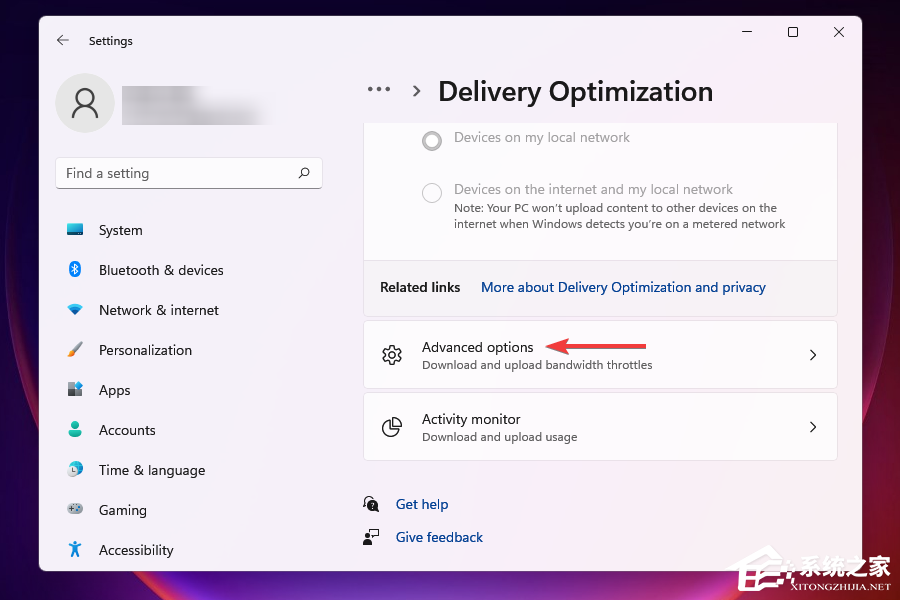Click the Accounts person icon

click(x=75, y=430)
